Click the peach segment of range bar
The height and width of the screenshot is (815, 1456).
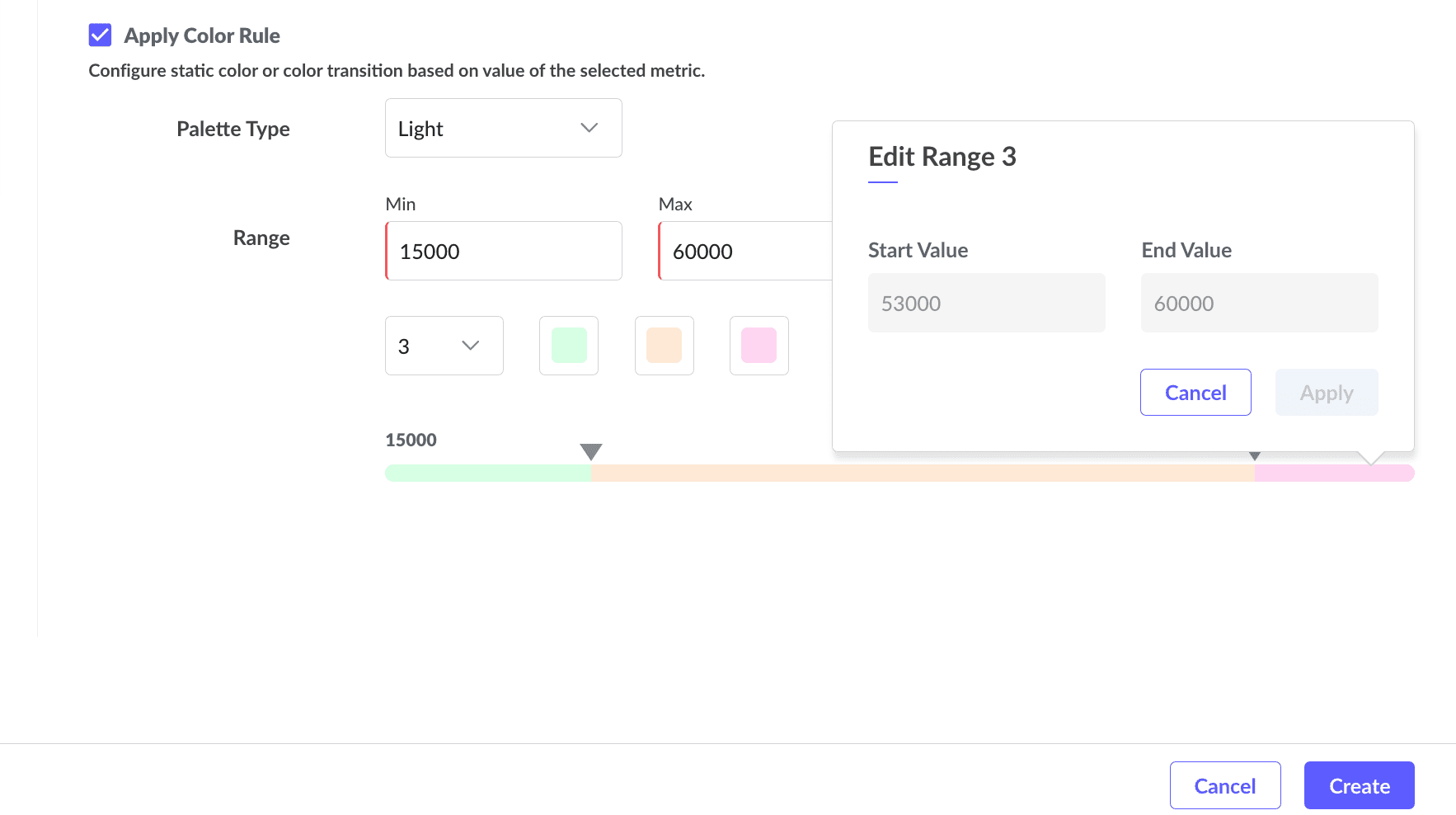[x=922, y=473]
